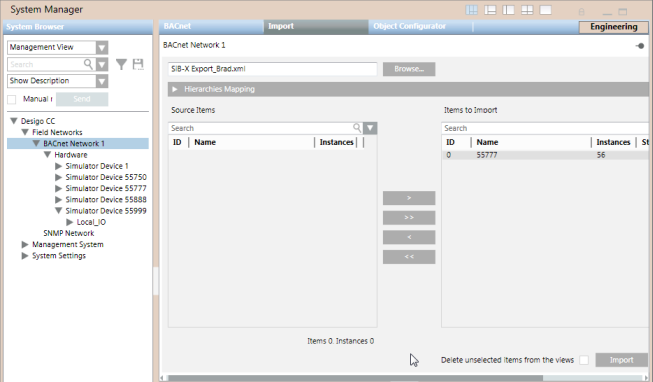Select the single-pane layout icon
The height and width of the screenshot is (382, 653).
click(546, 10)
